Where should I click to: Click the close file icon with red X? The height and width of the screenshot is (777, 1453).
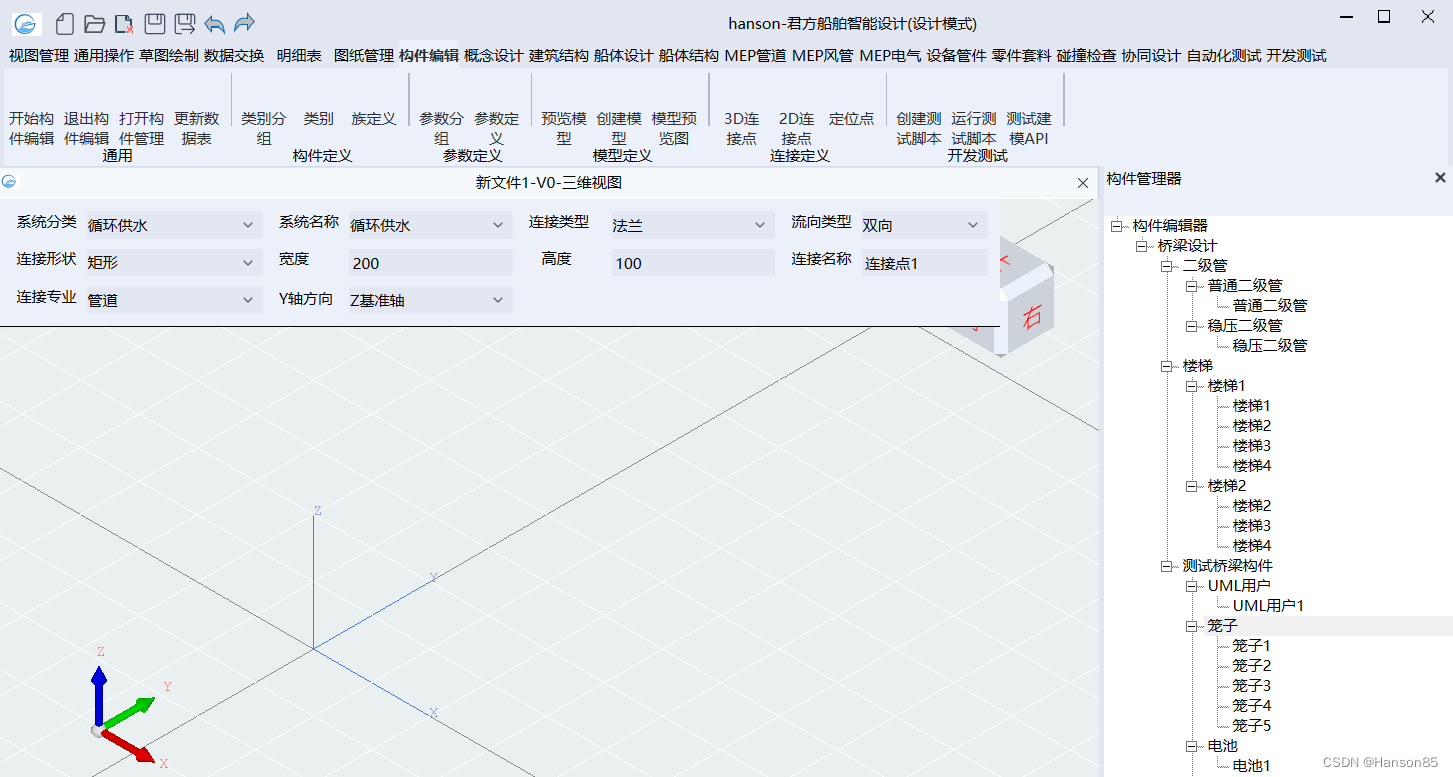(124, 24)
